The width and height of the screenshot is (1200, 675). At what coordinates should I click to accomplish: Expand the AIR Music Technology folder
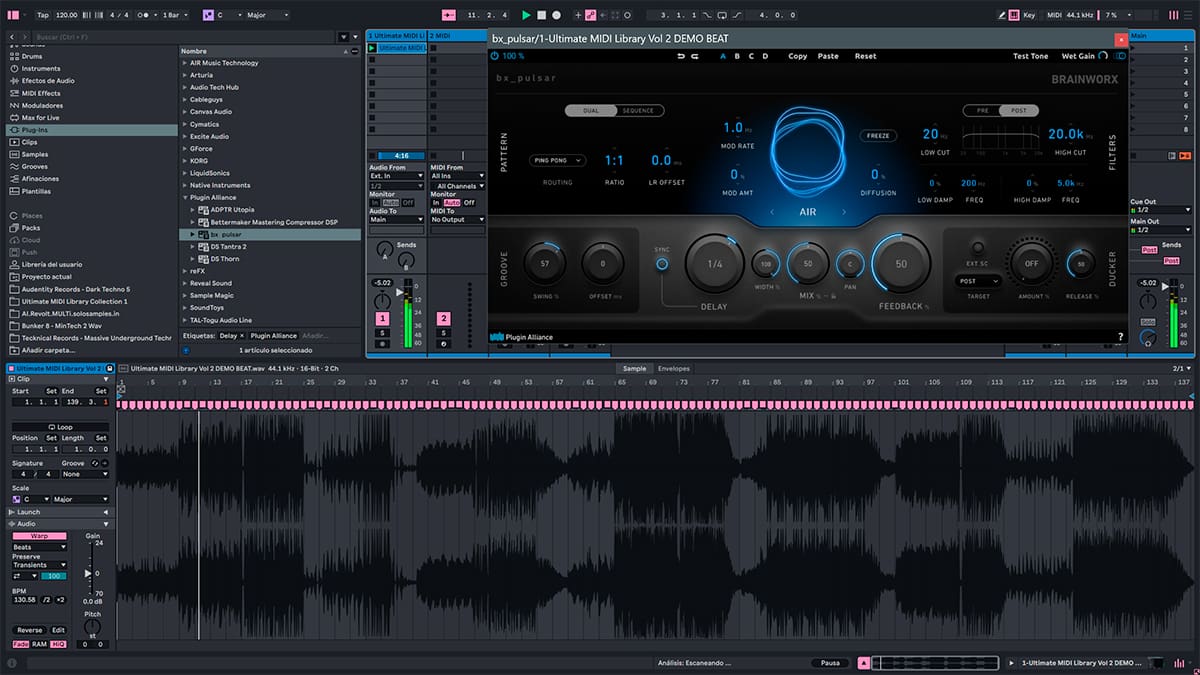coord(185,63)
